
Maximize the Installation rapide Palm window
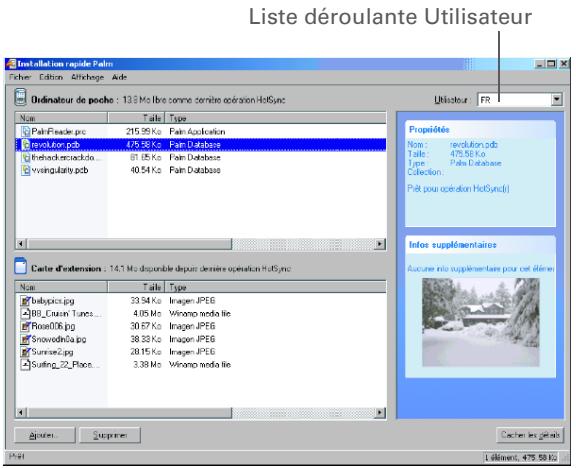551,64
